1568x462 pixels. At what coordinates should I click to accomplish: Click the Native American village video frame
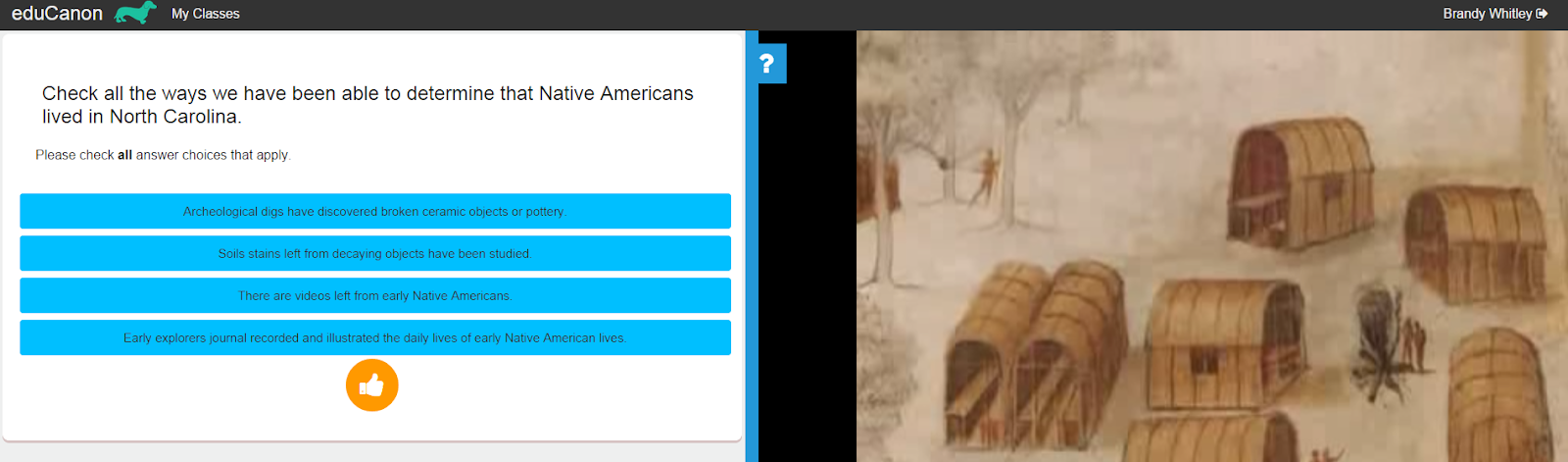[x=1212, y=246]
